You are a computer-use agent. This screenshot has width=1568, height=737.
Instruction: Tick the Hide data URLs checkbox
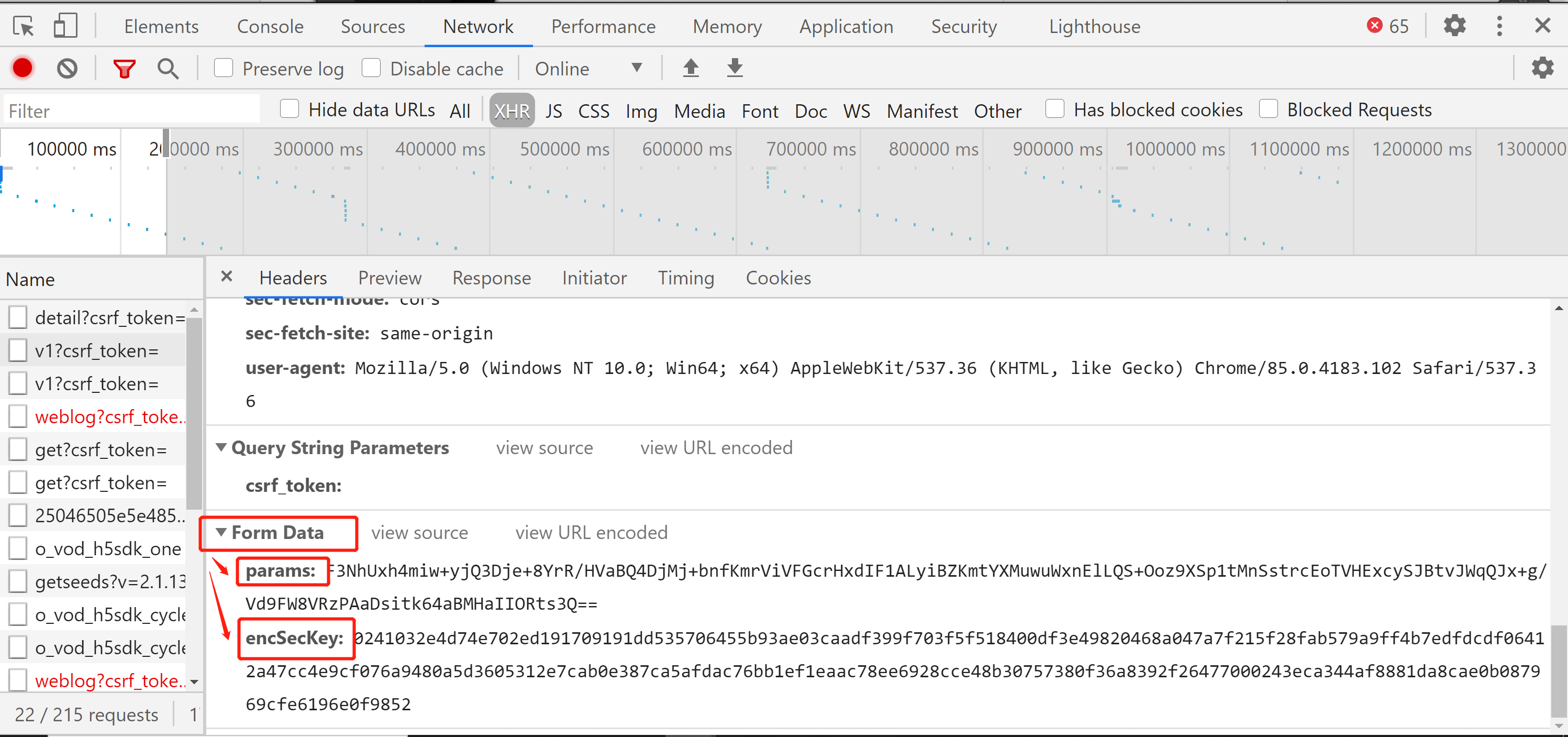[x=290, y=109]
